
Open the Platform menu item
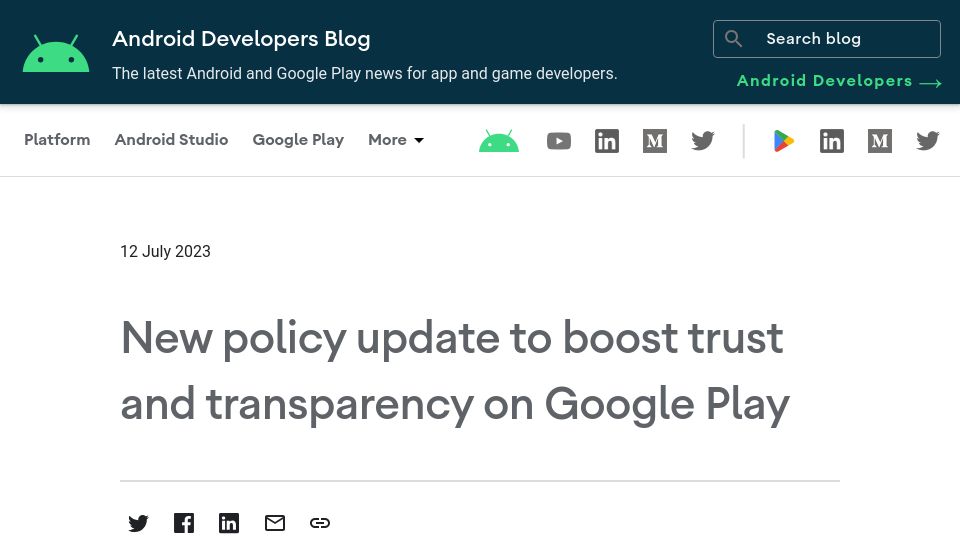(57, 140)
